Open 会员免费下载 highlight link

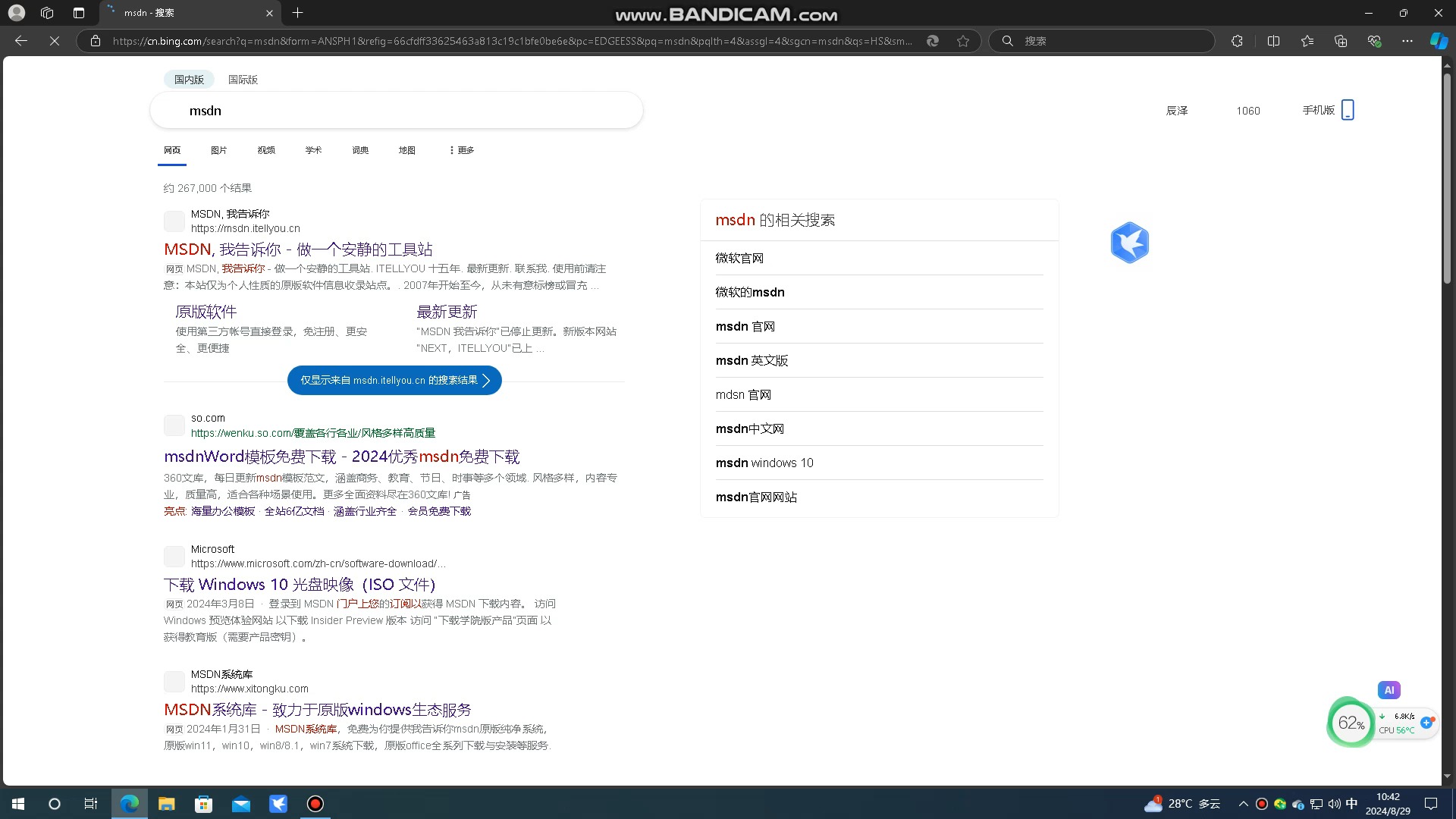[439, 511]
